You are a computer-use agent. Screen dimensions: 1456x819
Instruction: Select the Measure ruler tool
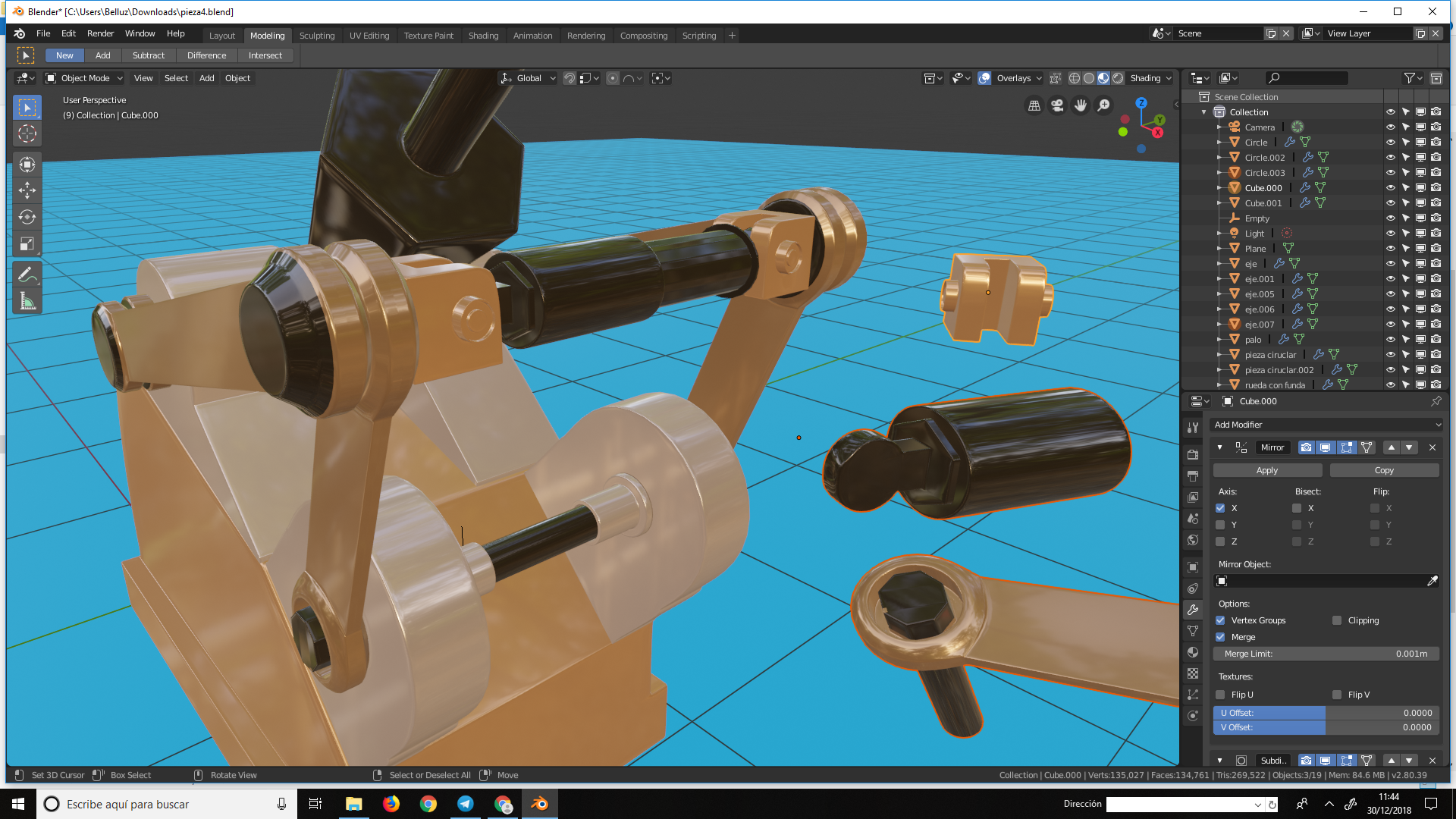click(27, 302)
